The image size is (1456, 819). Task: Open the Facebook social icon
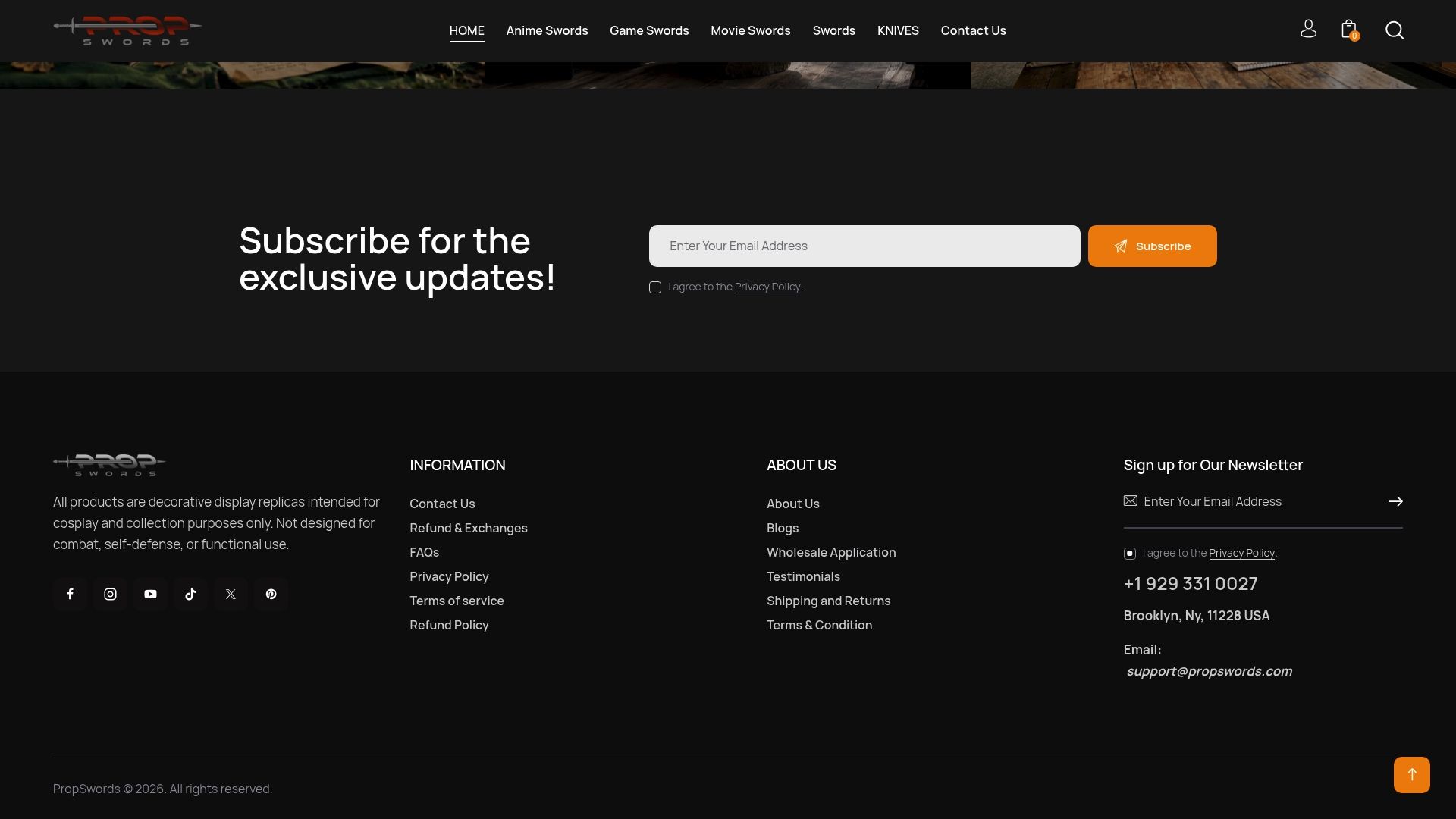point(70,594)
